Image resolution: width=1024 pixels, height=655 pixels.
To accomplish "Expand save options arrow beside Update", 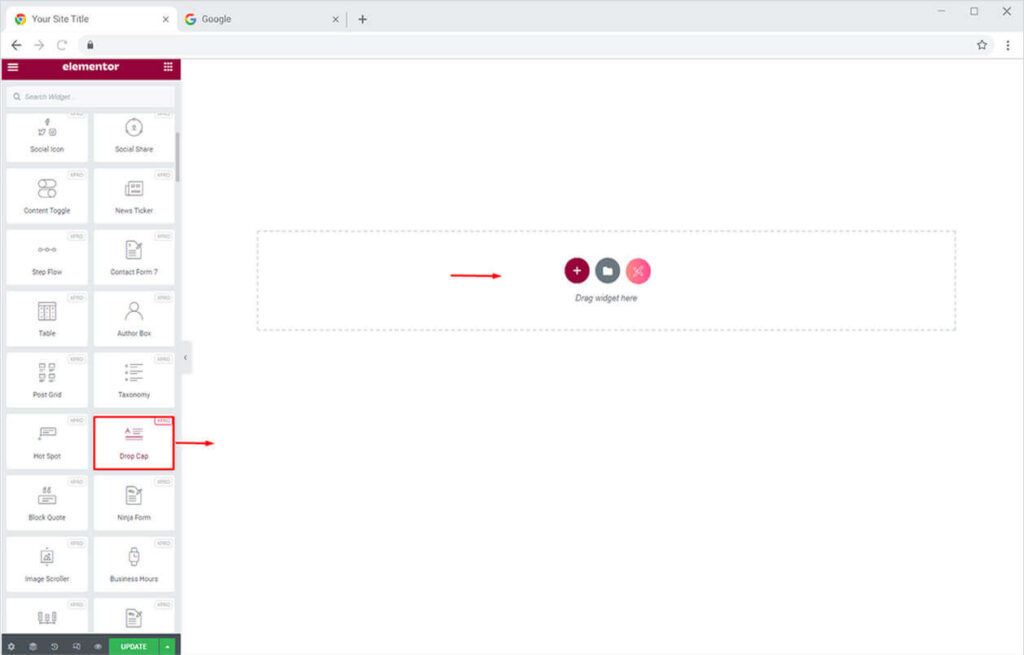I will coord(167,646).
